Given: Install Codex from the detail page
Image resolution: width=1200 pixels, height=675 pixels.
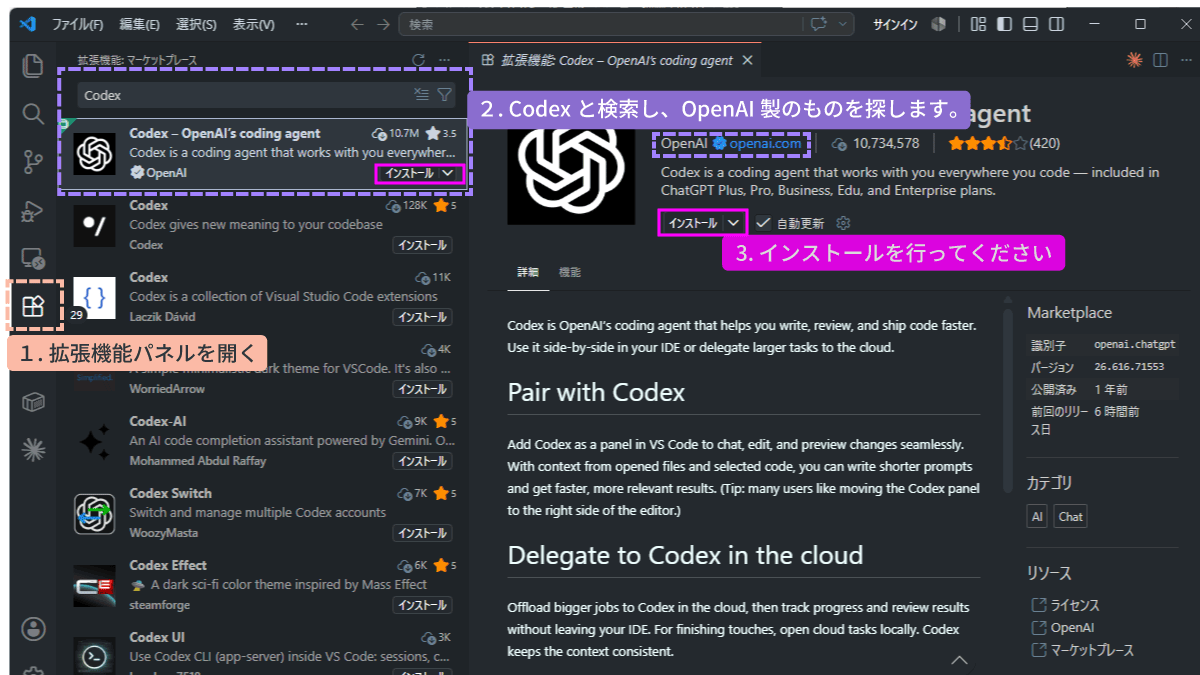Looking at the screenshot, I should (x=693, y=222).
